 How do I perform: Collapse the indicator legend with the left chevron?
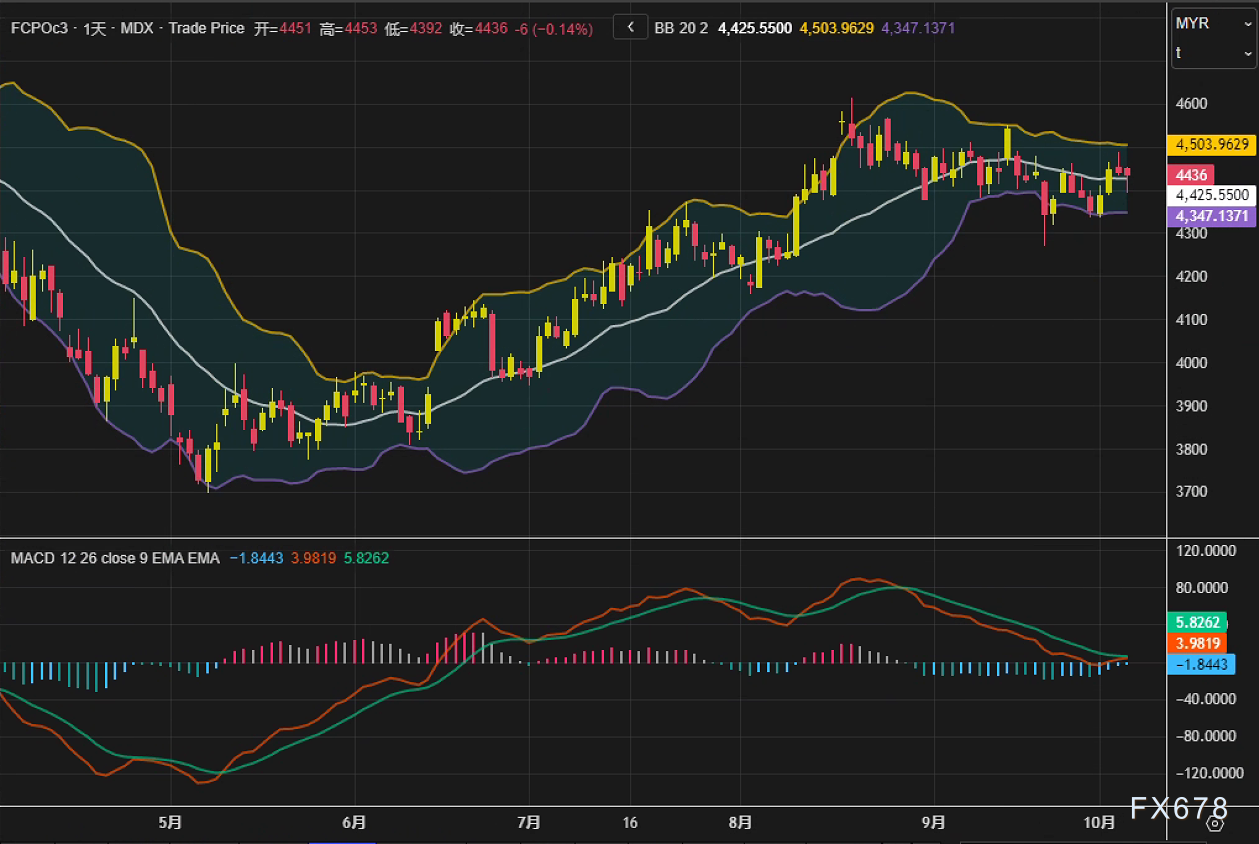coord(630,28)
